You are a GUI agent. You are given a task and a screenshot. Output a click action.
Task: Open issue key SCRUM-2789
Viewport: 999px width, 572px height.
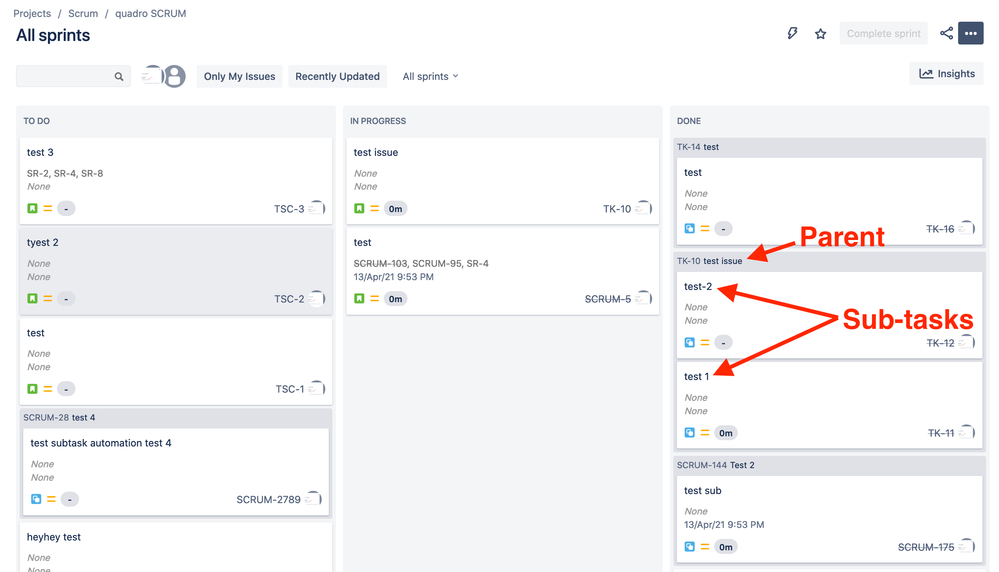(268, 499)
